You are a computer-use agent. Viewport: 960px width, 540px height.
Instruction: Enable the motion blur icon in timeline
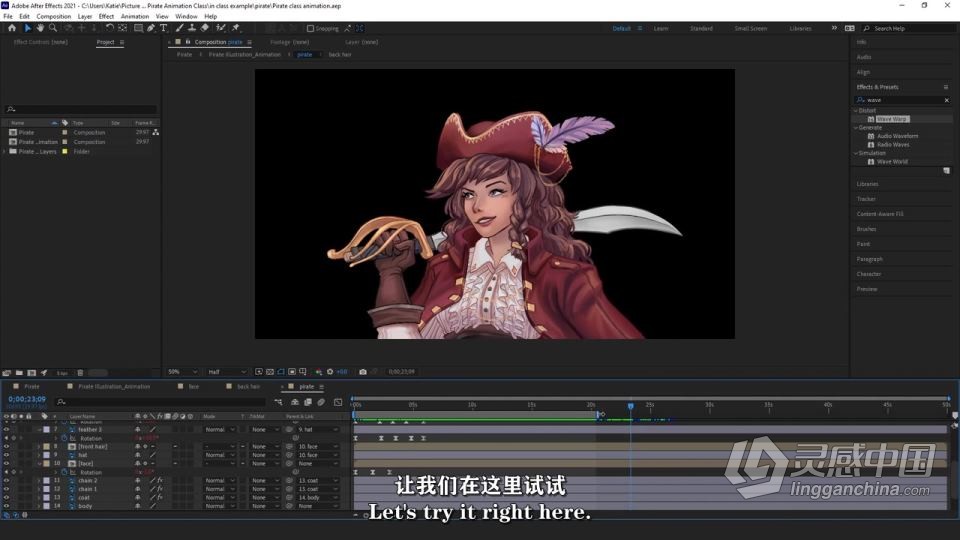(x=321, y=402)
